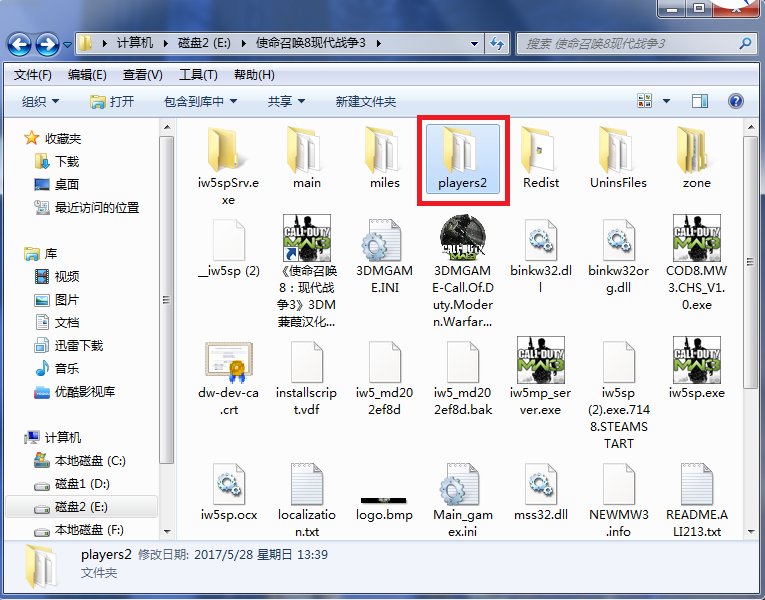Select the binkw32org.dll file

coord(618,256)
